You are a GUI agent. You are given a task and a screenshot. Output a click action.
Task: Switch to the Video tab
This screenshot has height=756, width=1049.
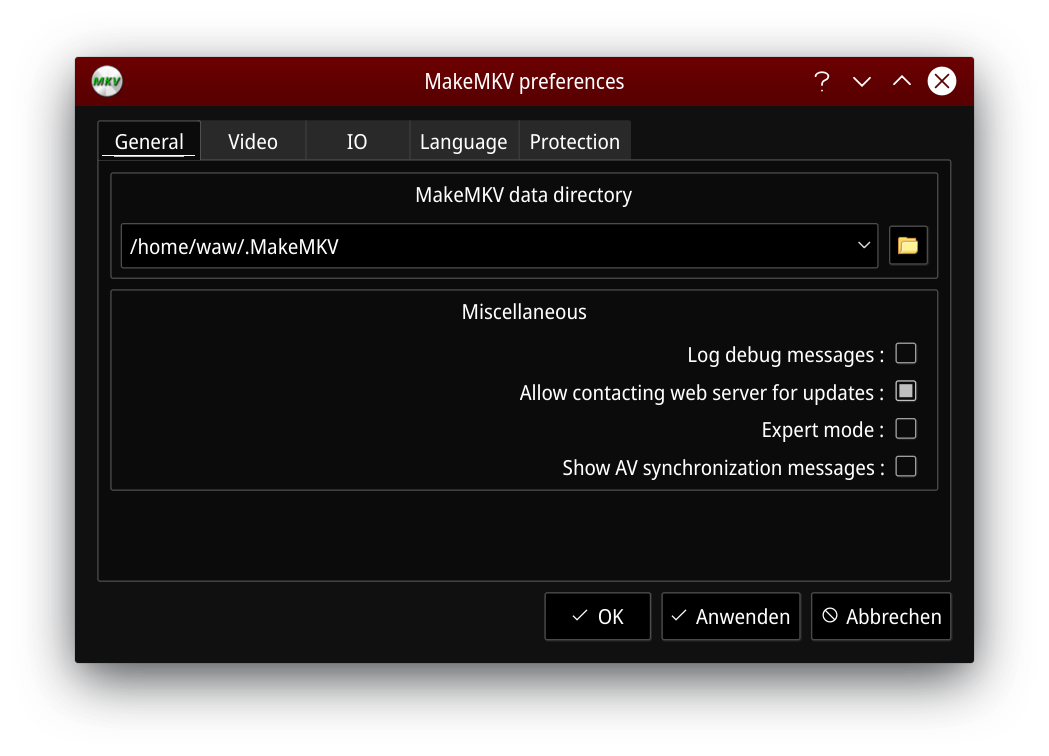[x=253, y=142]
